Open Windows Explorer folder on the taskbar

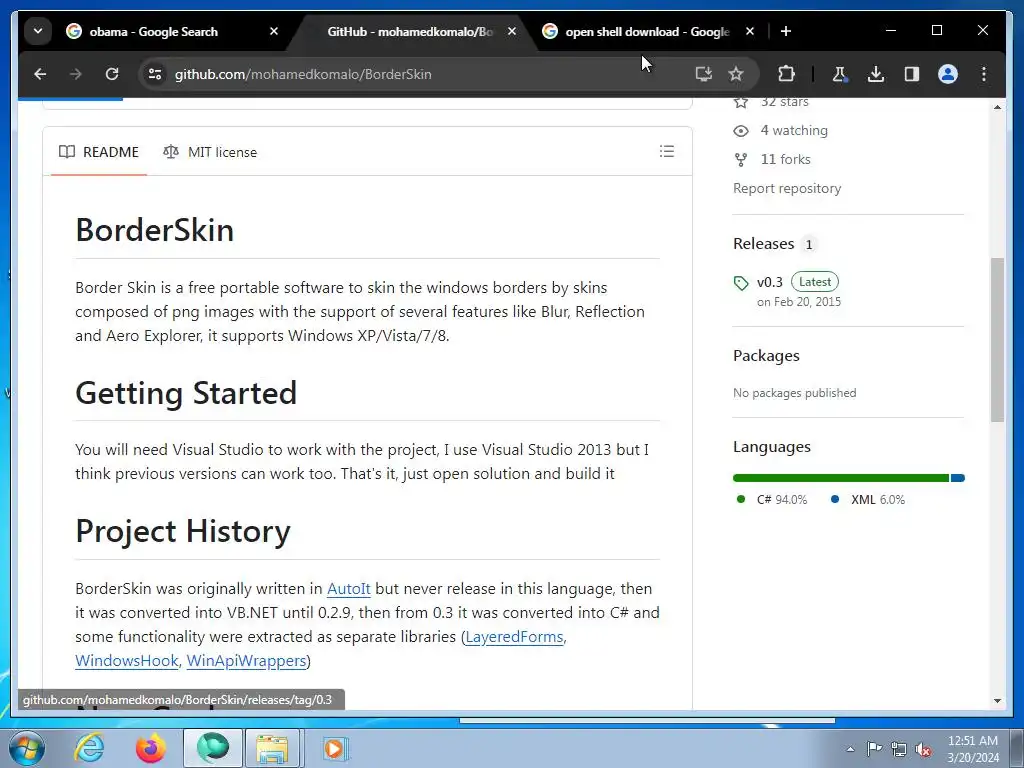[x=272, y=748]
